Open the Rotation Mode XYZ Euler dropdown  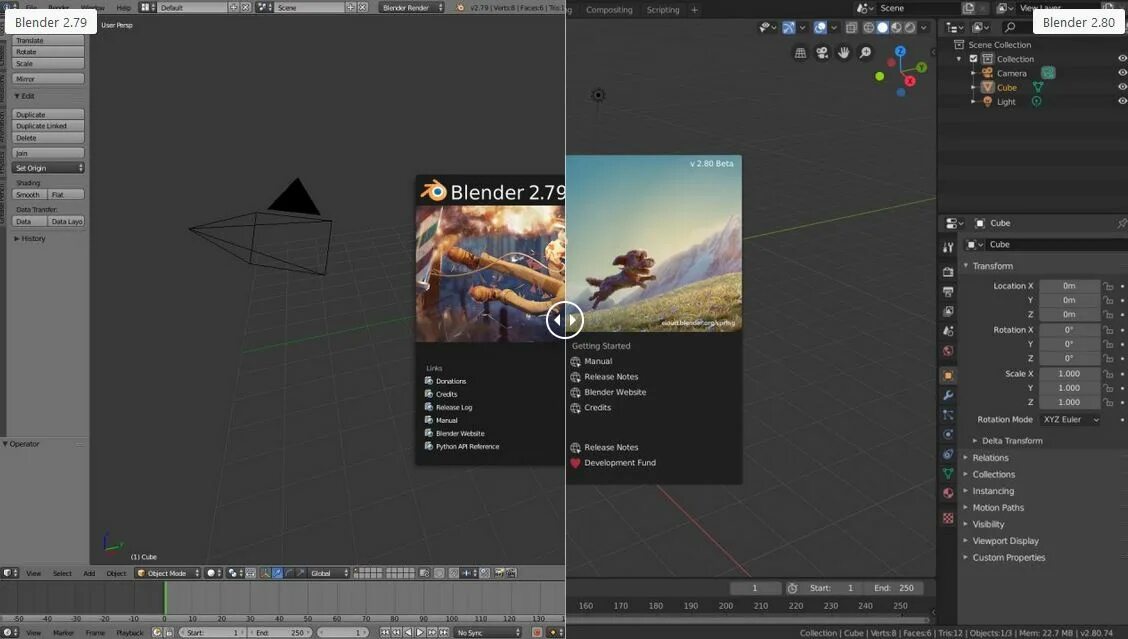1071,420
